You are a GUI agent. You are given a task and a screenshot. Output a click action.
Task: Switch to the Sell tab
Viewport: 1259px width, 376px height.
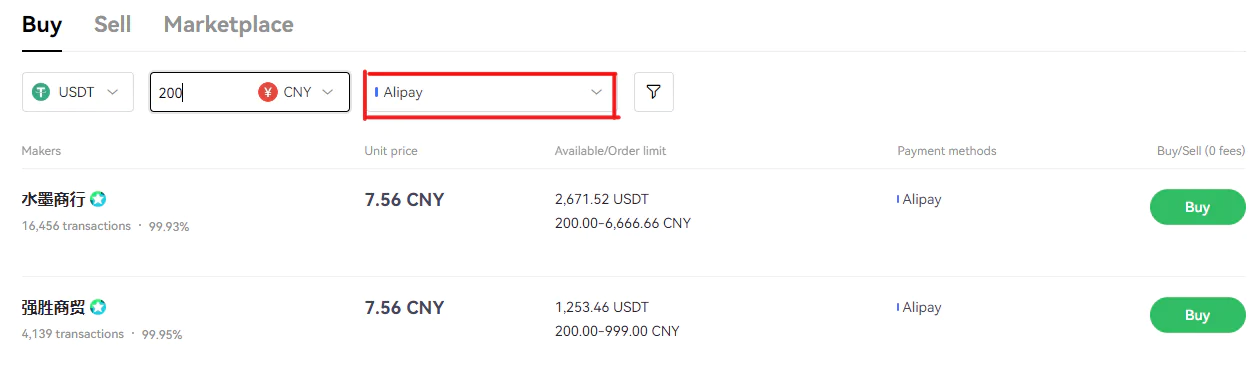(x=112, y=24)
